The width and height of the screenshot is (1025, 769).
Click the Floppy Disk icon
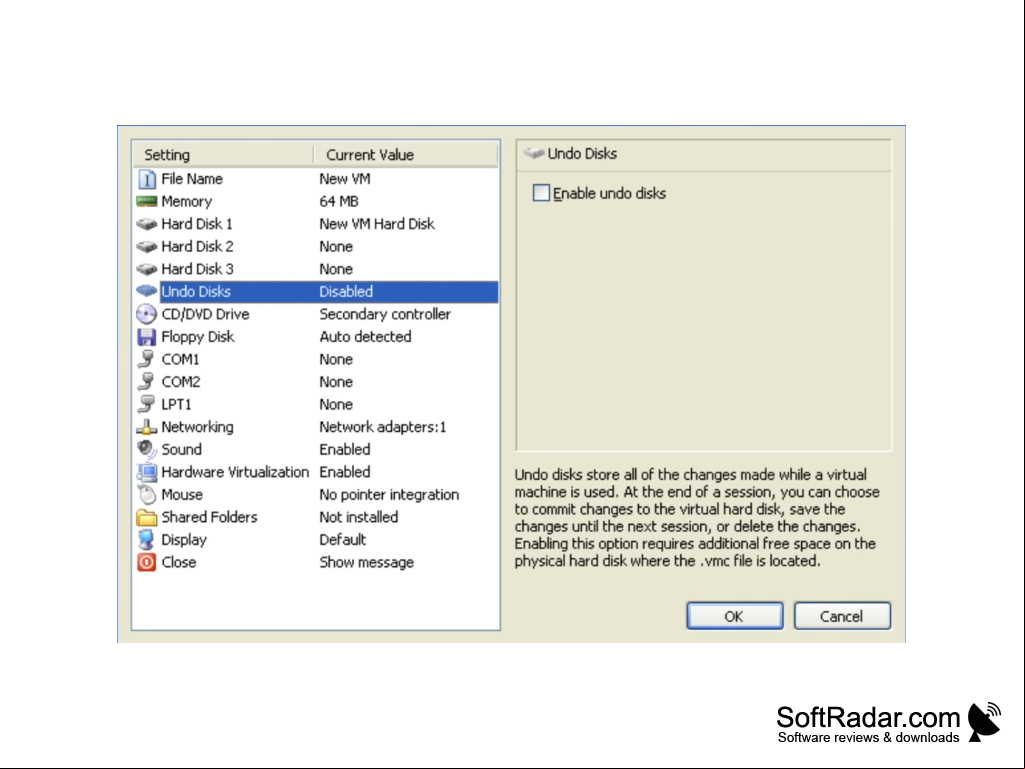click(x=146, y=337)
